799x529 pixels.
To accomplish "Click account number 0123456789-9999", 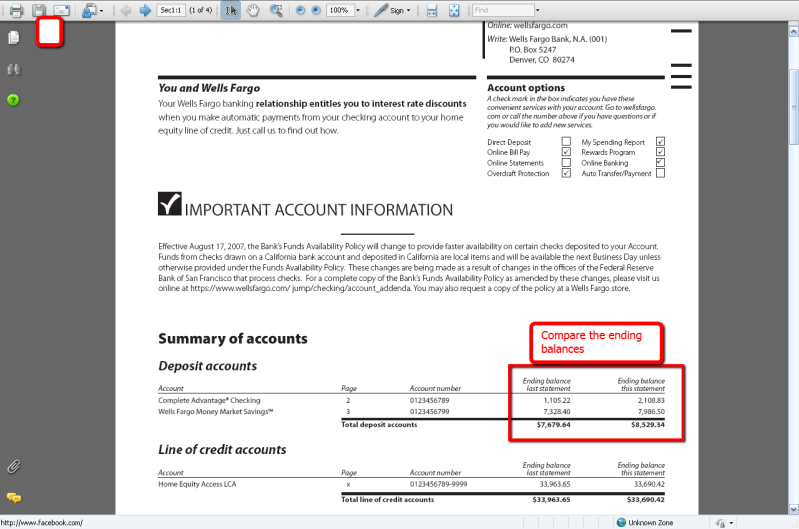I will click(438, 484).
